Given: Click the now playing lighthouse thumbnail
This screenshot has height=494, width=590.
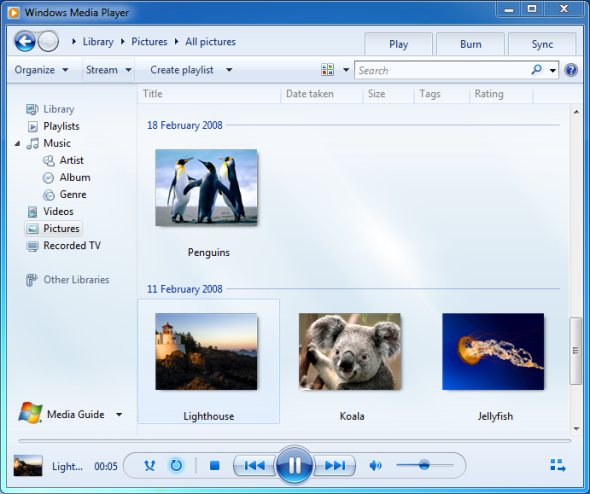Looking at the screenshot, I should click(28, 466).
